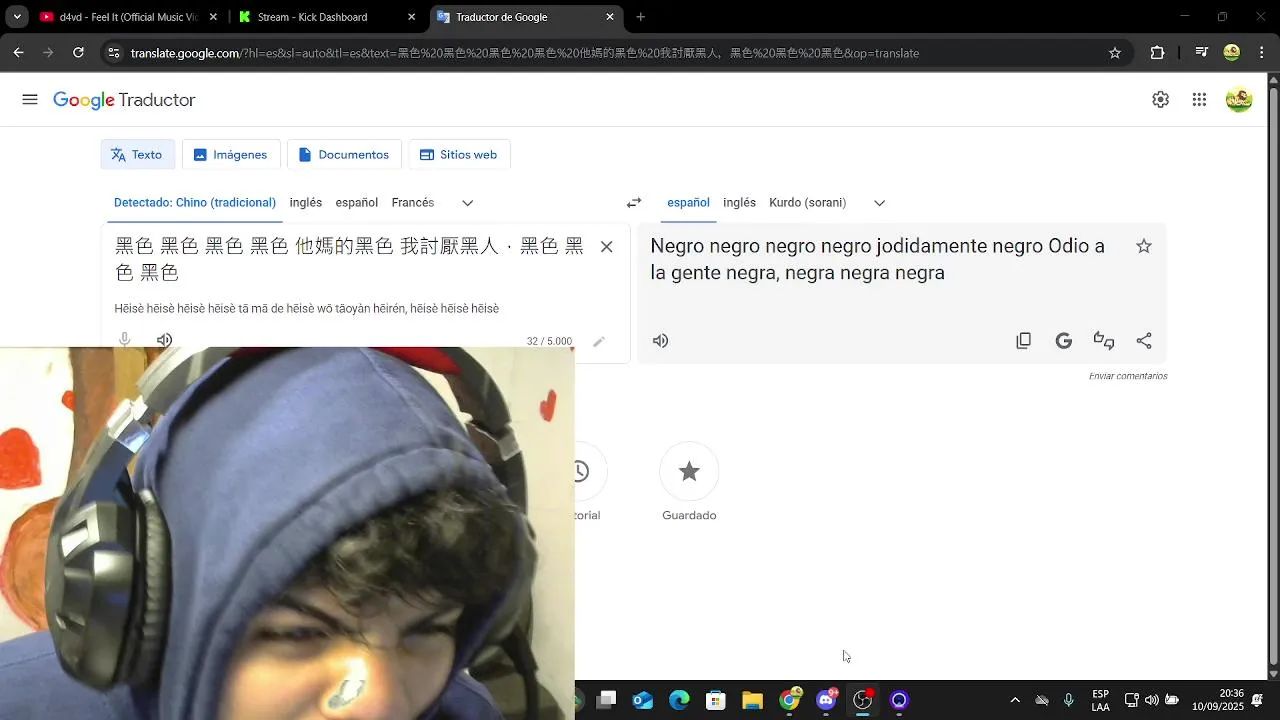
Task: View site information icon in address bar
Action: click(x=114, y=53)
